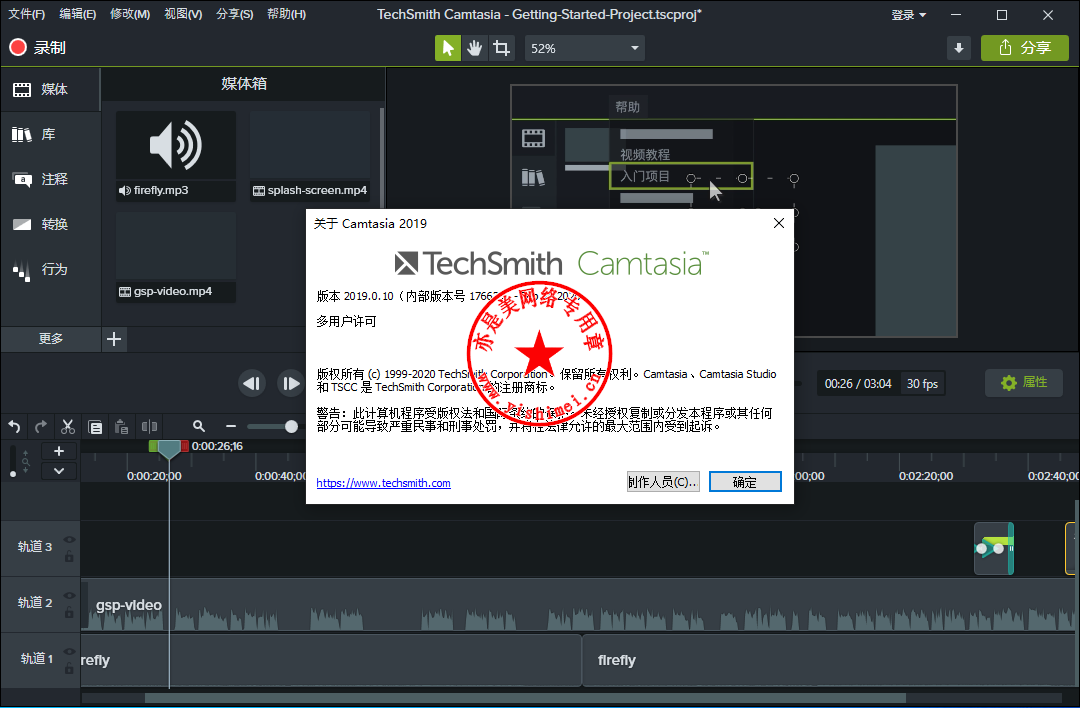
Task: Toggle visibility of 轨道 1
Action: point(69,651)
